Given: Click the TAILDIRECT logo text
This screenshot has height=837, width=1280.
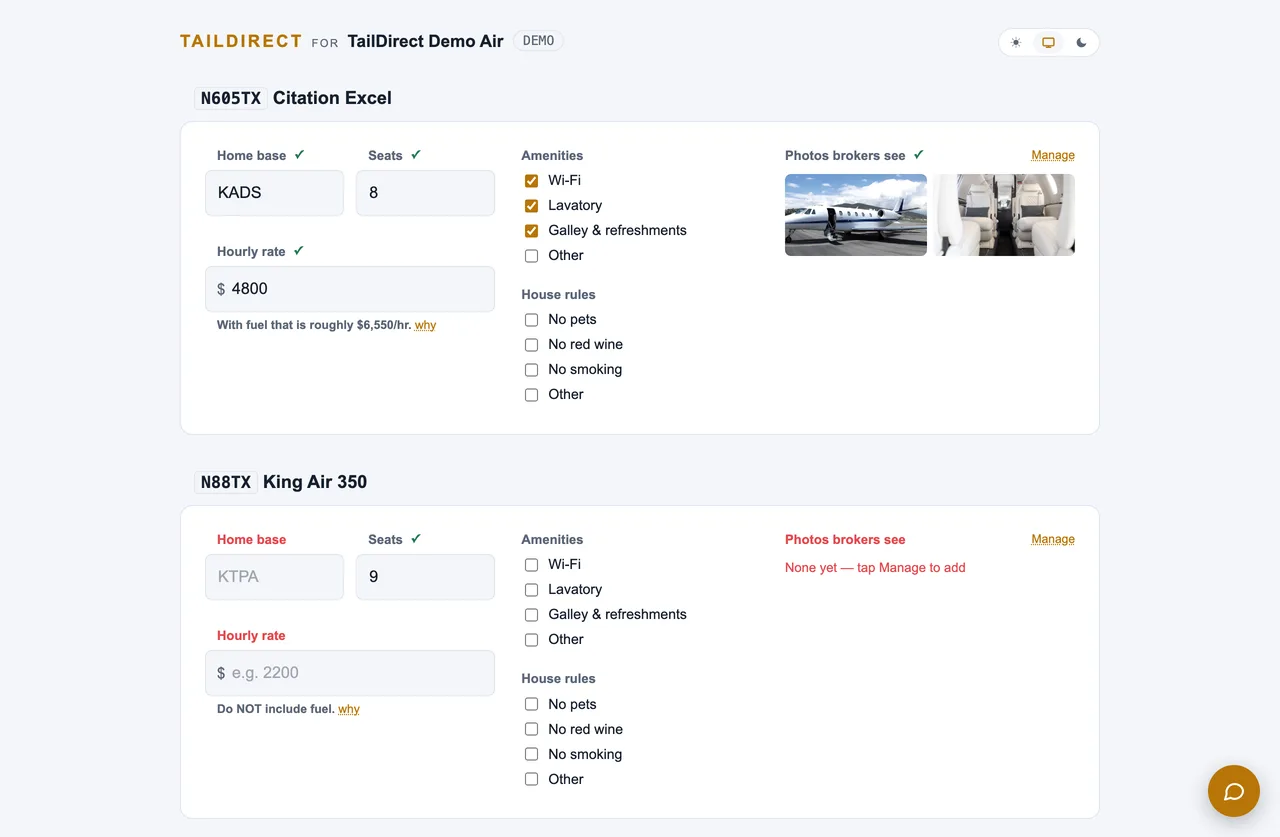Looking at the screenshot, I should [x=241, y=41].
